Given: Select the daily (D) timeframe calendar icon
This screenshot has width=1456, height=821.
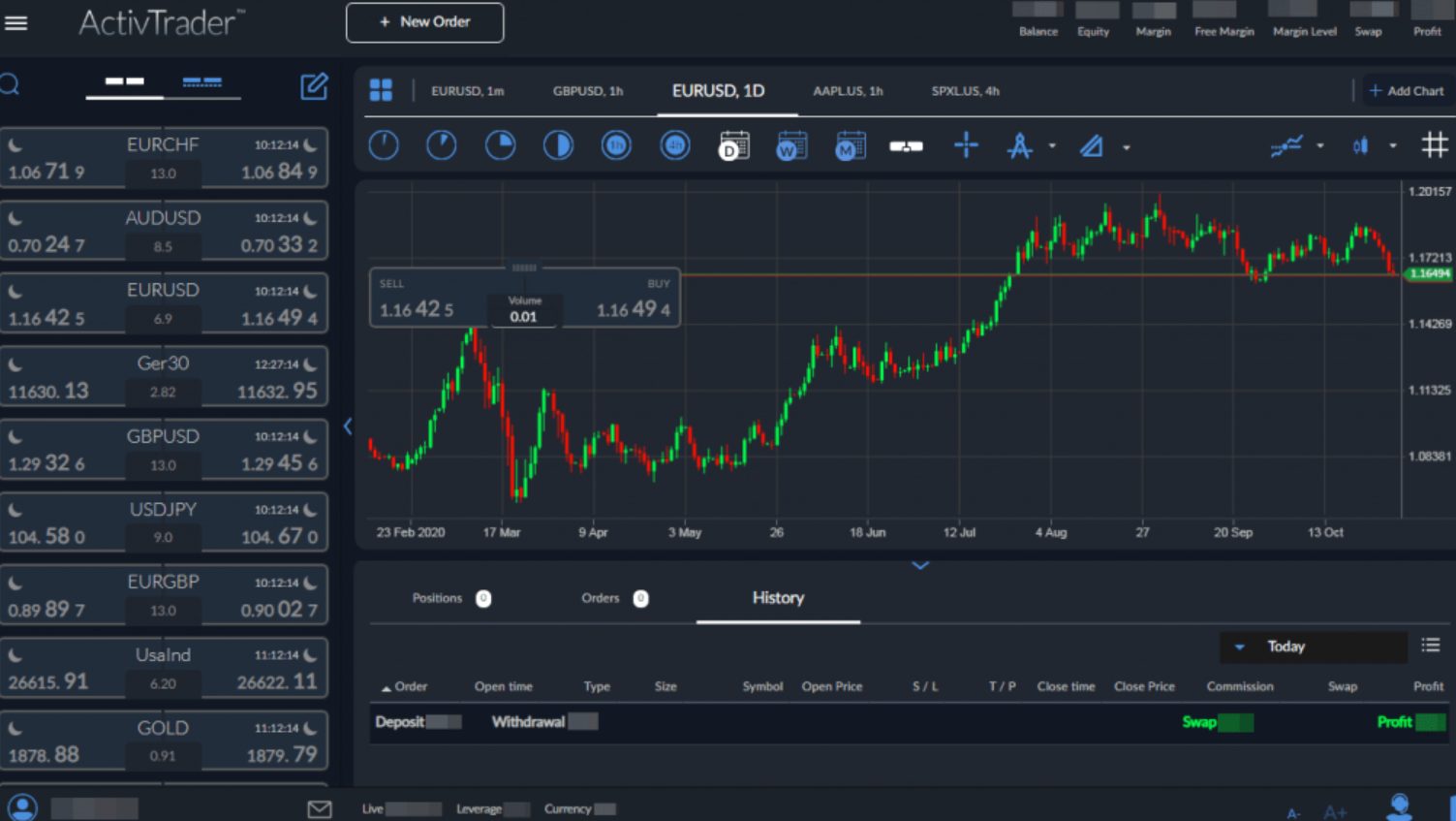Looking at the screenshot, I should (733, 146).
